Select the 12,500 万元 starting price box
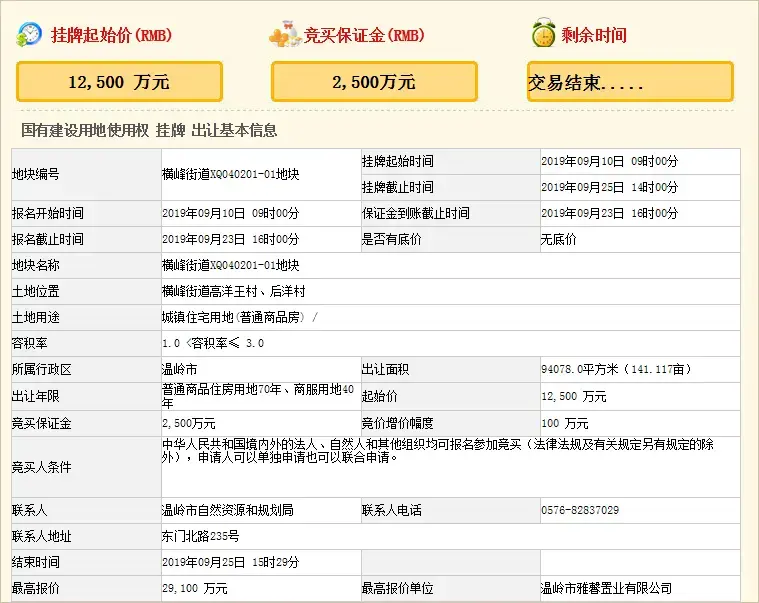759x603 pixels. click(119, 82)
